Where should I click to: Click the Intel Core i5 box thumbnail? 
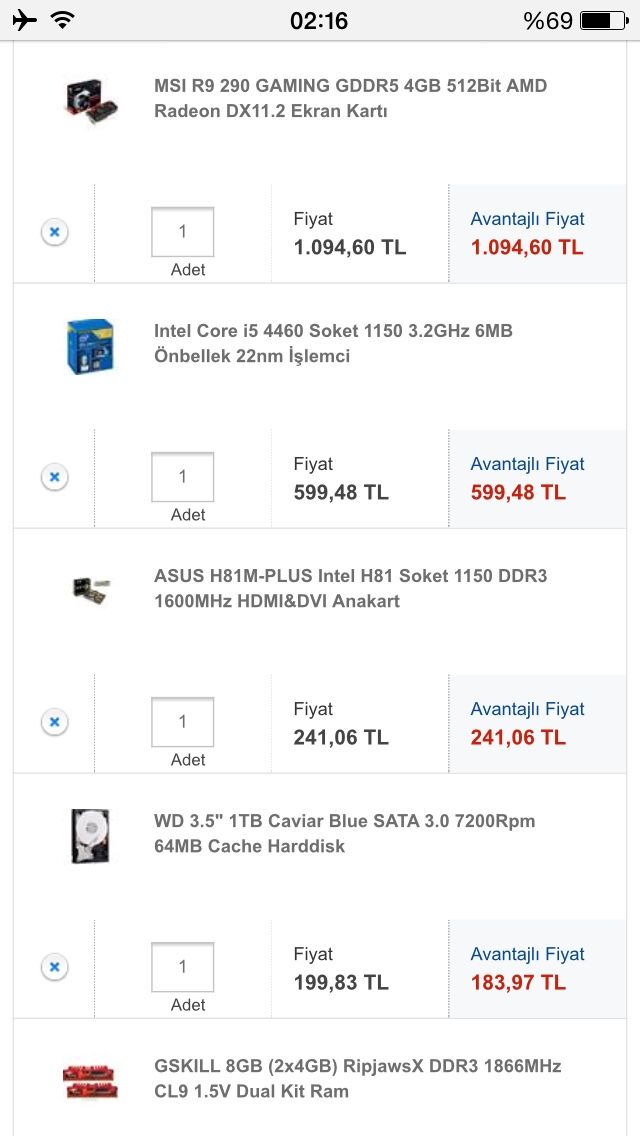click(x=90, y=346)
